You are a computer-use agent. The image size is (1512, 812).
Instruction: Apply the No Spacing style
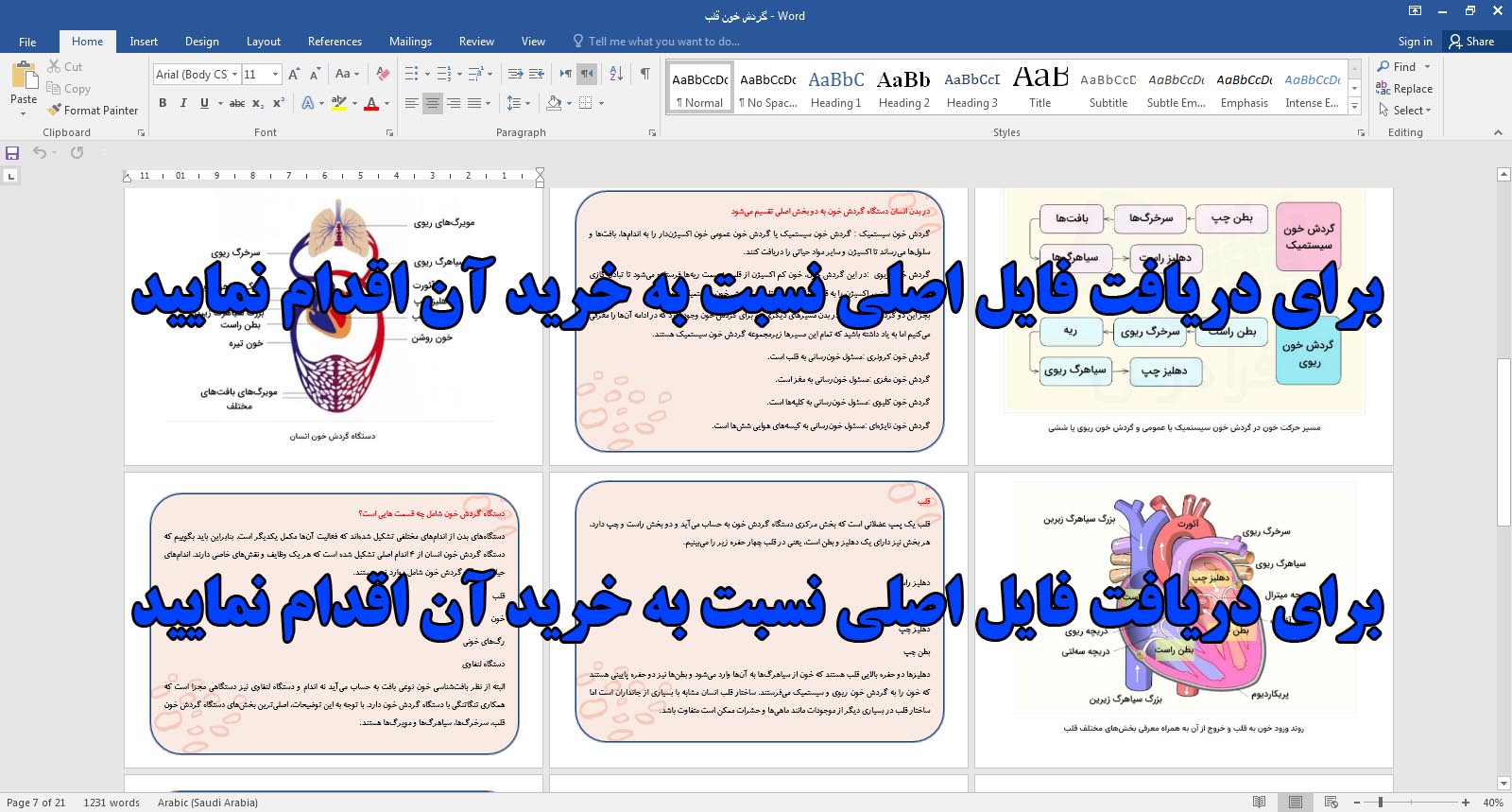[767, 88]
